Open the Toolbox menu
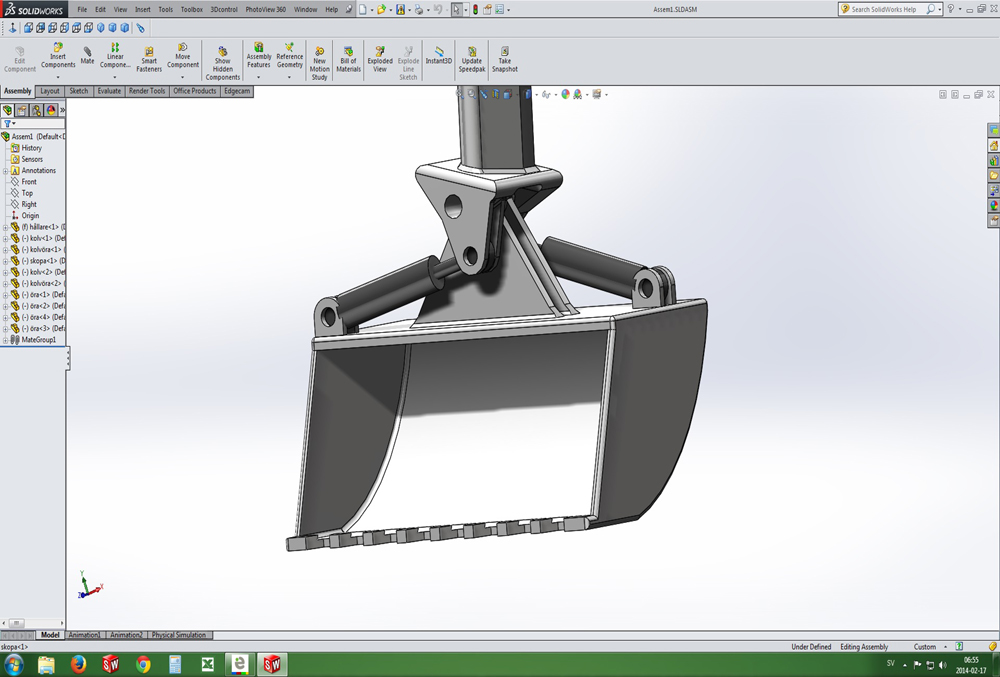 pyautogui.click(x=191, y=9)
